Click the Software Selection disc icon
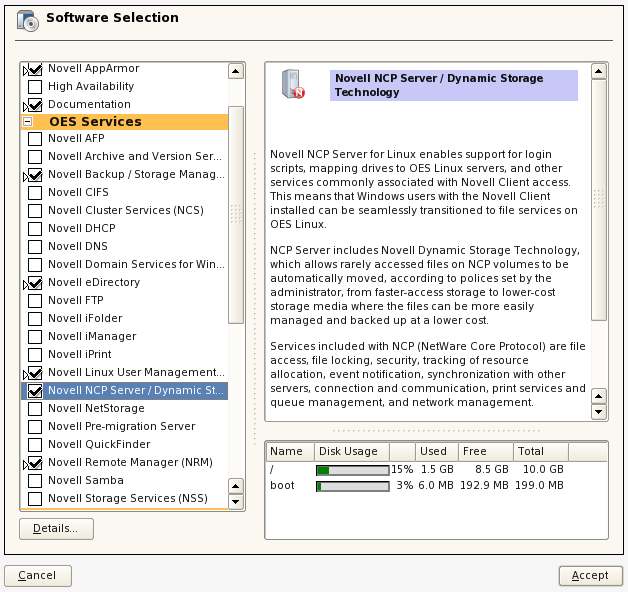Viewport: 628px width, 592px height. click(x=28, y=21)
